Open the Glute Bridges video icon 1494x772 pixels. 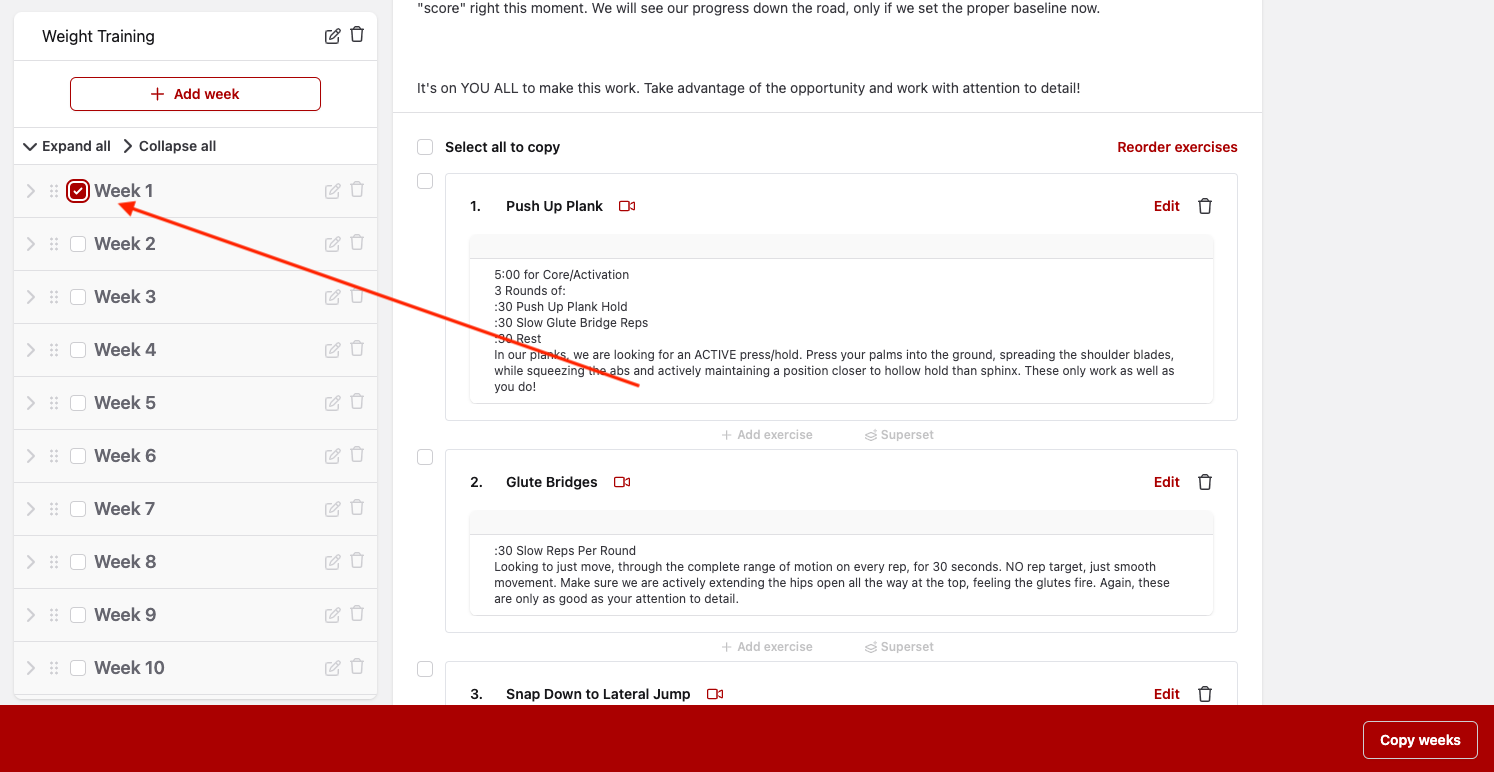pyautogui.click(x=622, y=482)
